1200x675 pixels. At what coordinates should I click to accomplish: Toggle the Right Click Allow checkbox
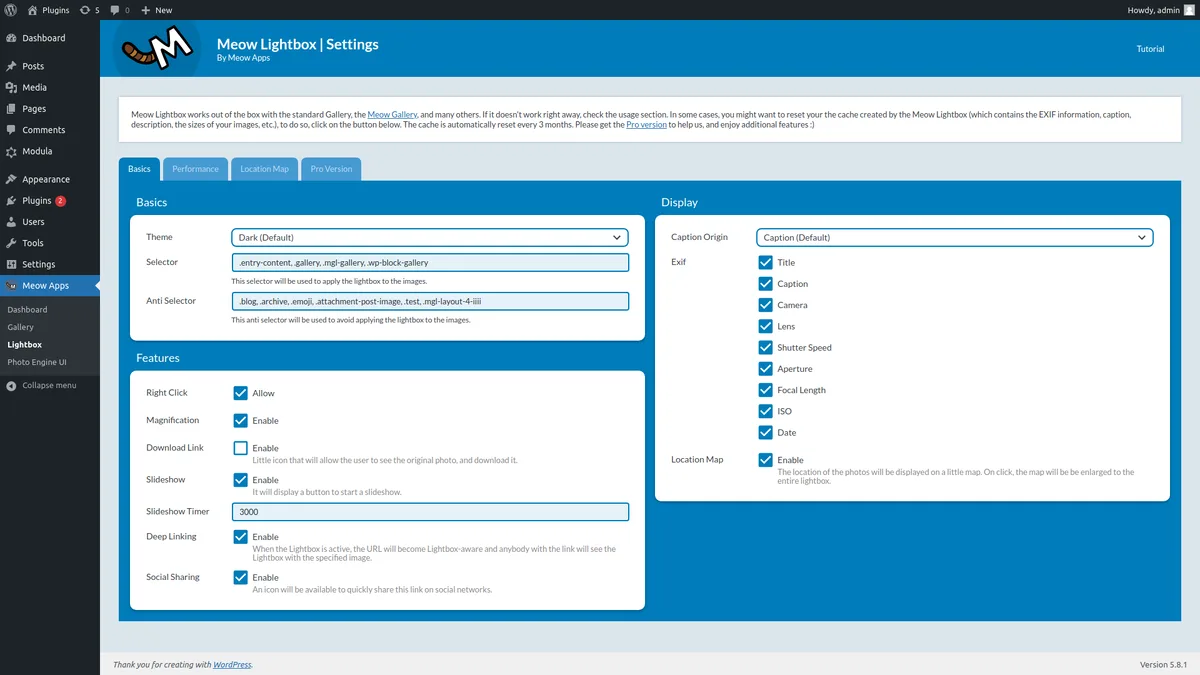coord(240,393)
